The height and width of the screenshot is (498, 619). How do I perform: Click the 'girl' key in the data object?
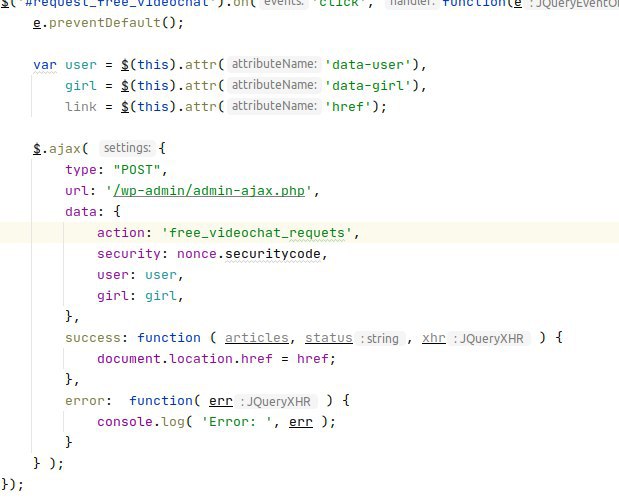(113, 296)
